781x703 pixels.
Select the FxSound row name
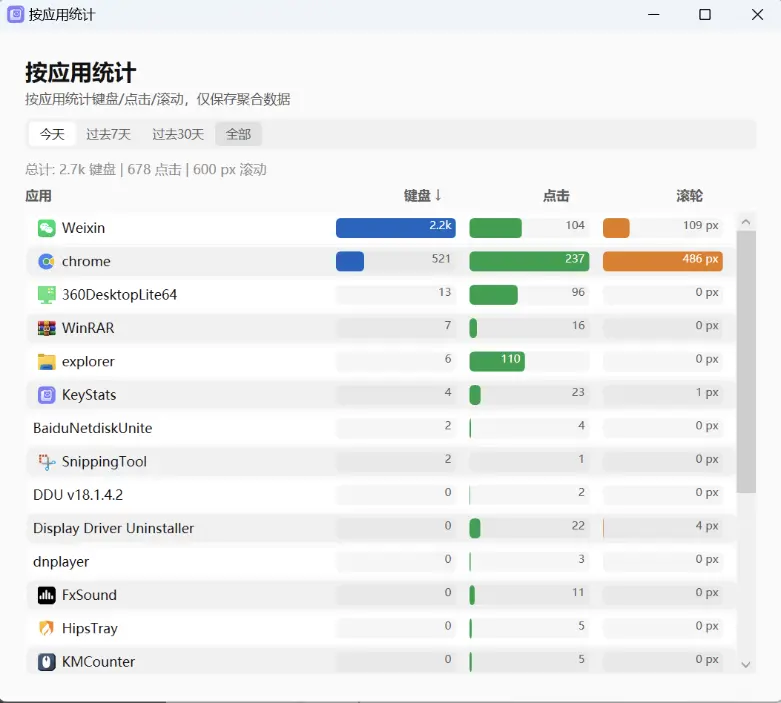pyautogui.click(x=89, y=595)
